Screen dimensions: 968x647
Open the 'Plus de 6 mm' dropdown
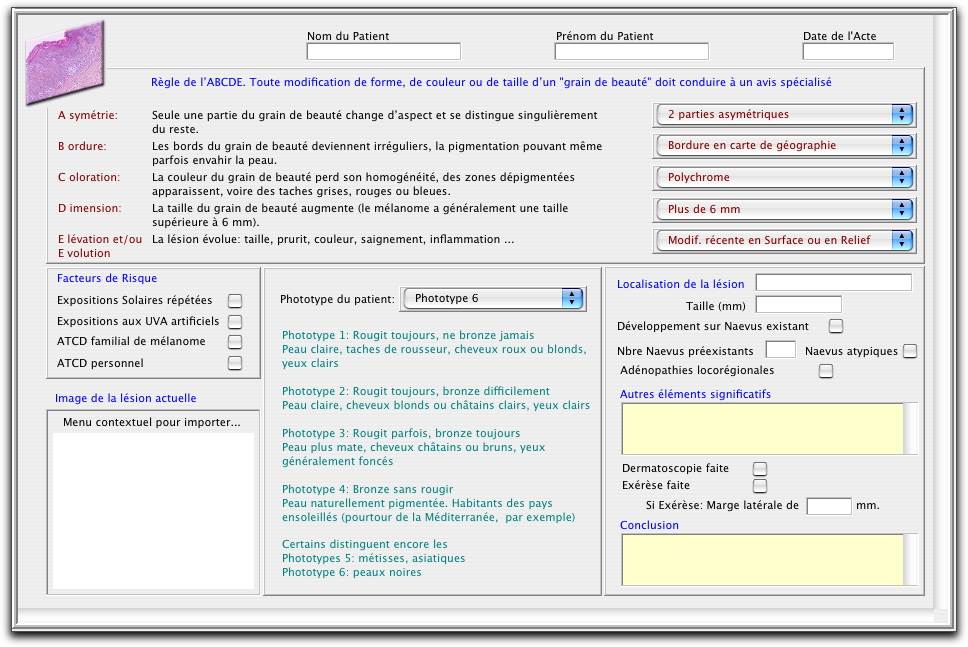tap(784, 209)
